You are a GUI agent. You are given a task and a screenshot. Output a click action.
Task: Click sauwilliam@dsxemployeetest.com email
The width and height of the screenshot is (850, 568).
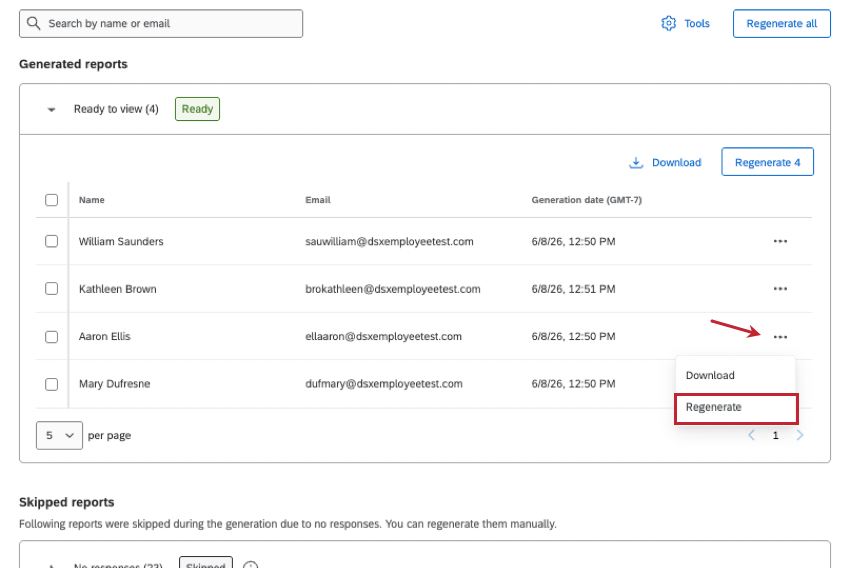pos(389,241)
